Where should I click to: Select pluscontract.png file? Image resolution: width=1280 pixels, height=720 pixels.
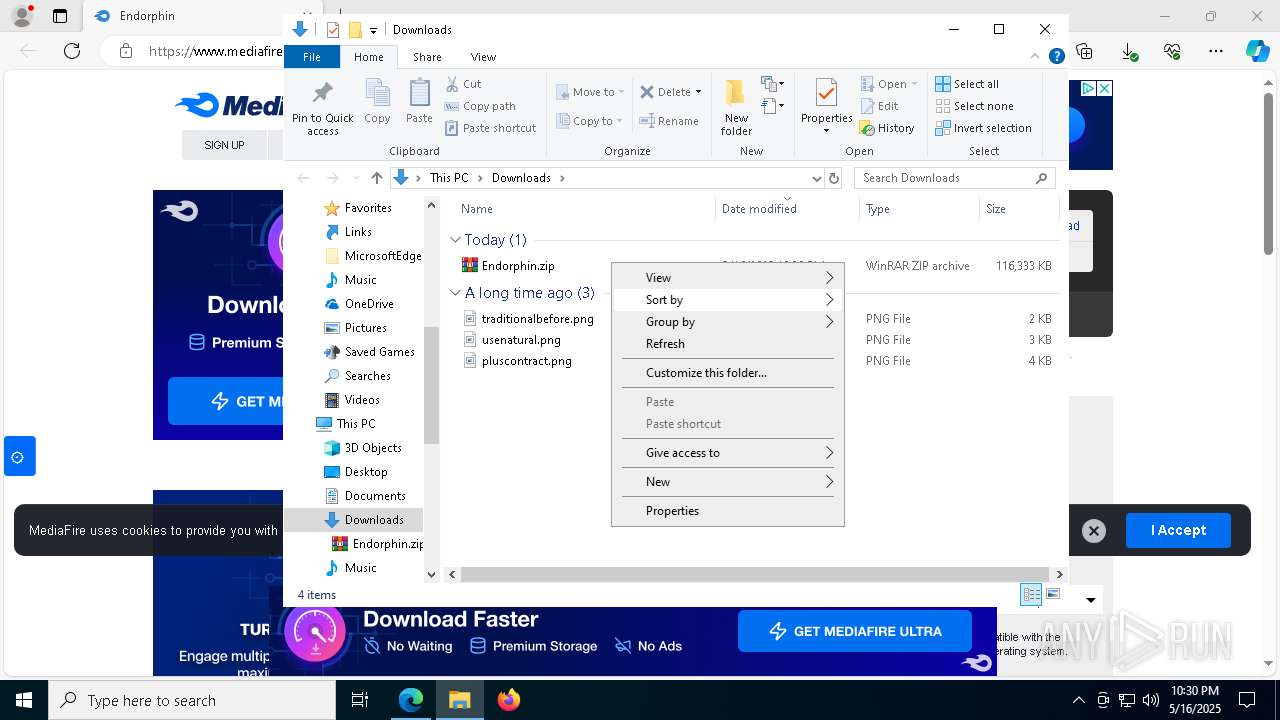click(526, 361)
